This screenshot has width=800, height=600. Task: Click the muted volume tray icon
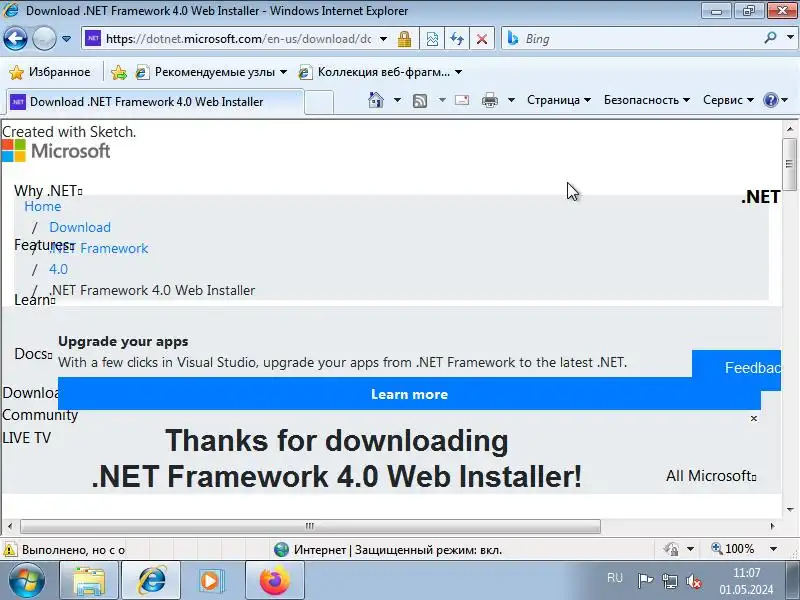coord(693,581)
